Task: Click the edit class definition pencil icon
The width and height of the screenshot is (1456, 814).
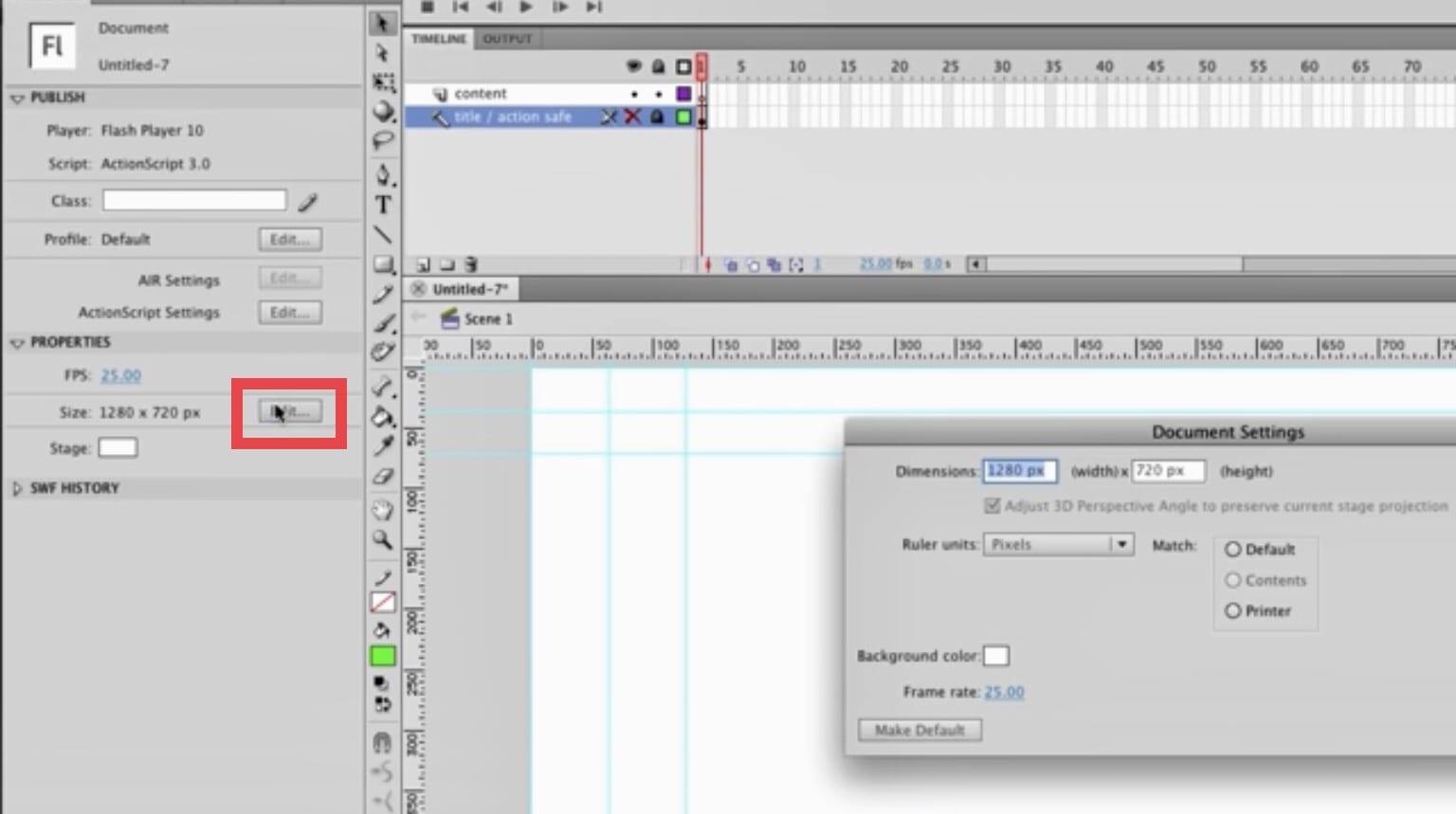Action: pos(308,201)
